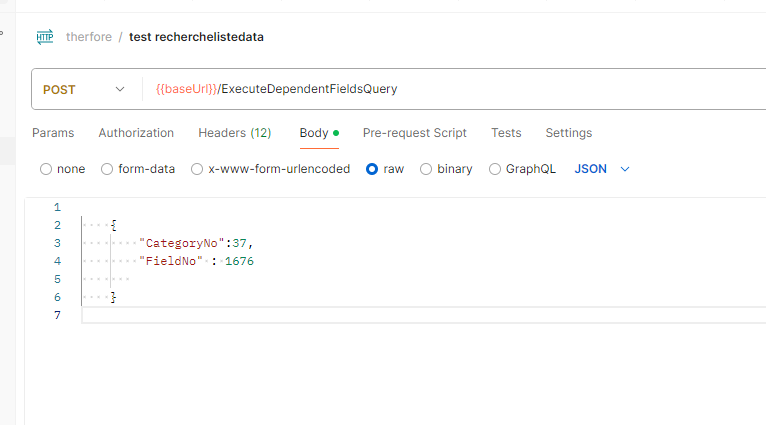Switch to the Params tab

pyautogui.click(x=53, y=133)
